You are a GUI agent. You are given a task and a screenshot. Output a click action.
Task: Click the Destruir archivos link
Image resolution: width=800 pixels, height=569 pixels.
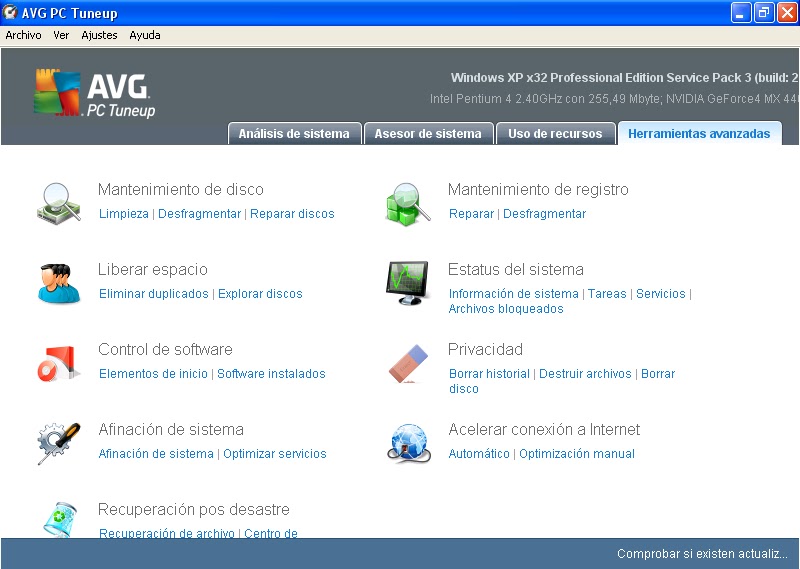(585, 374)
